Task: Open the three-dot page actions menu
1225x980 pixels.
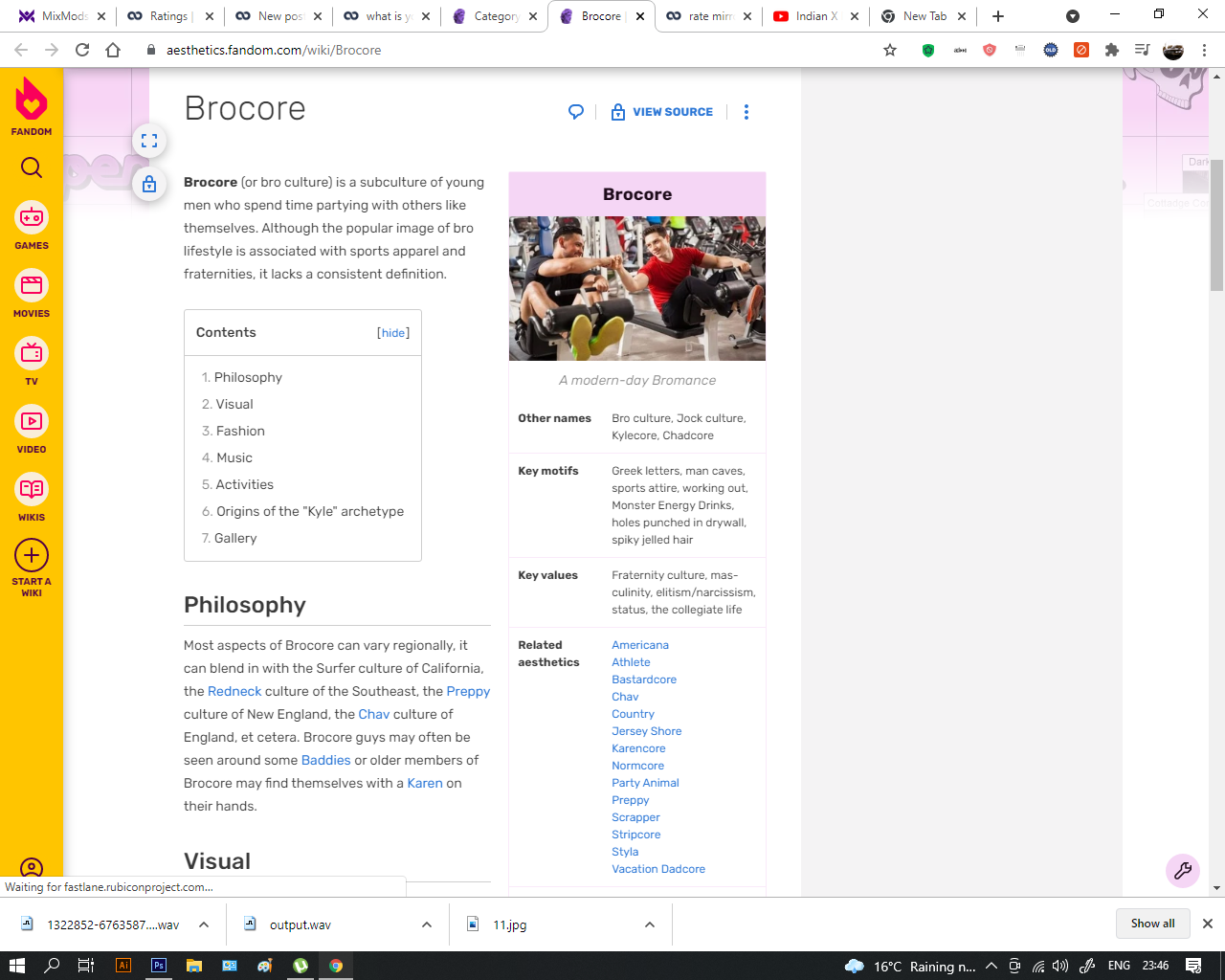Action: pyautogui.click(x=746, y=112)
